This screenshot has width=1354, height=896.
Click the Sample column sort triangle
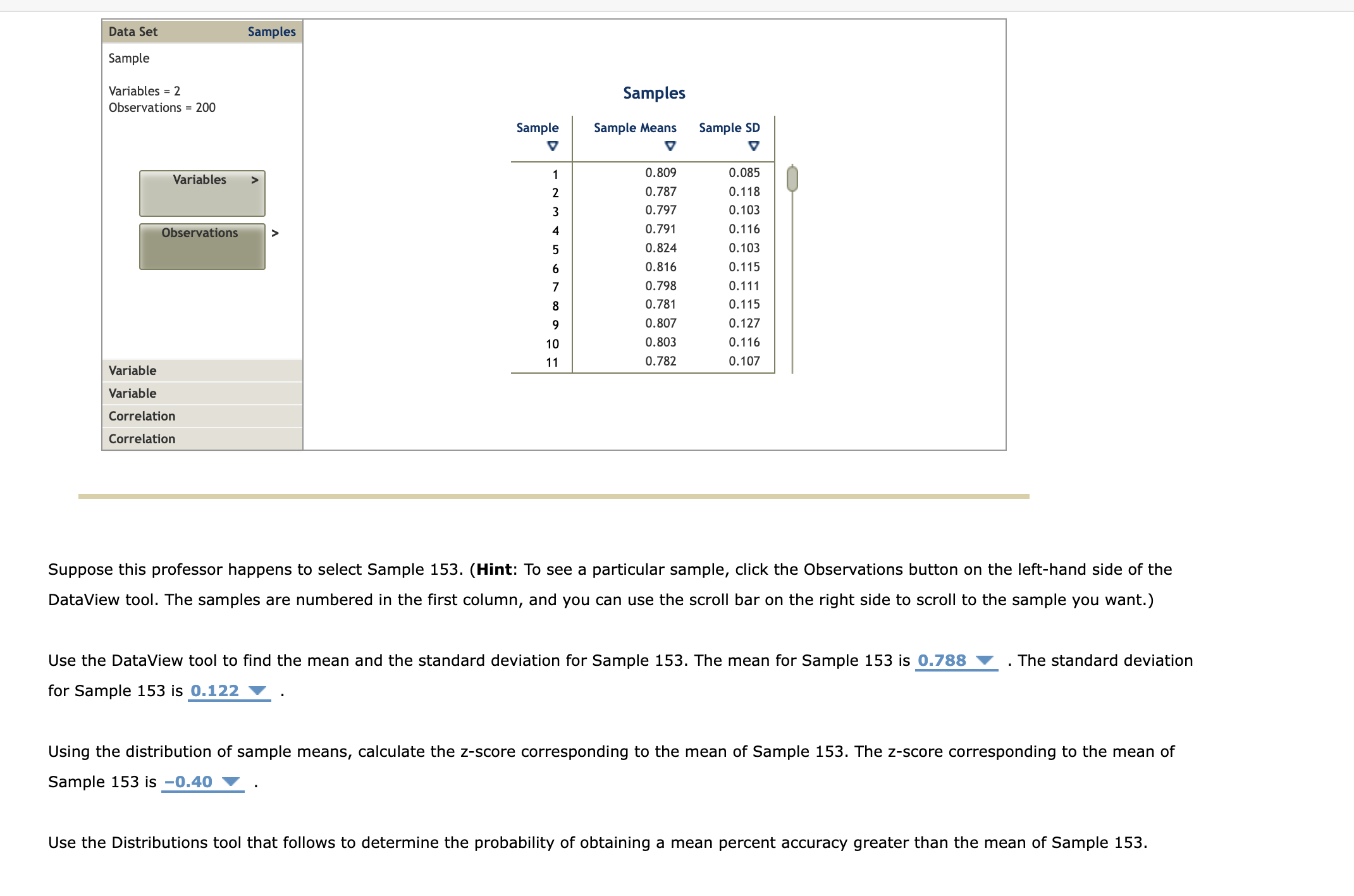(x=552, y=146)
